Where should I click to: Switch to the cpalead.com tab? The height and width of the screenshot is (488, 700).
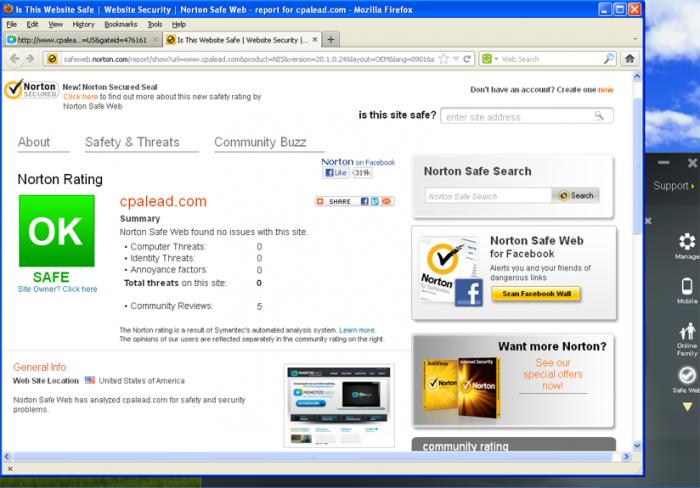click(x=83, y=40)
